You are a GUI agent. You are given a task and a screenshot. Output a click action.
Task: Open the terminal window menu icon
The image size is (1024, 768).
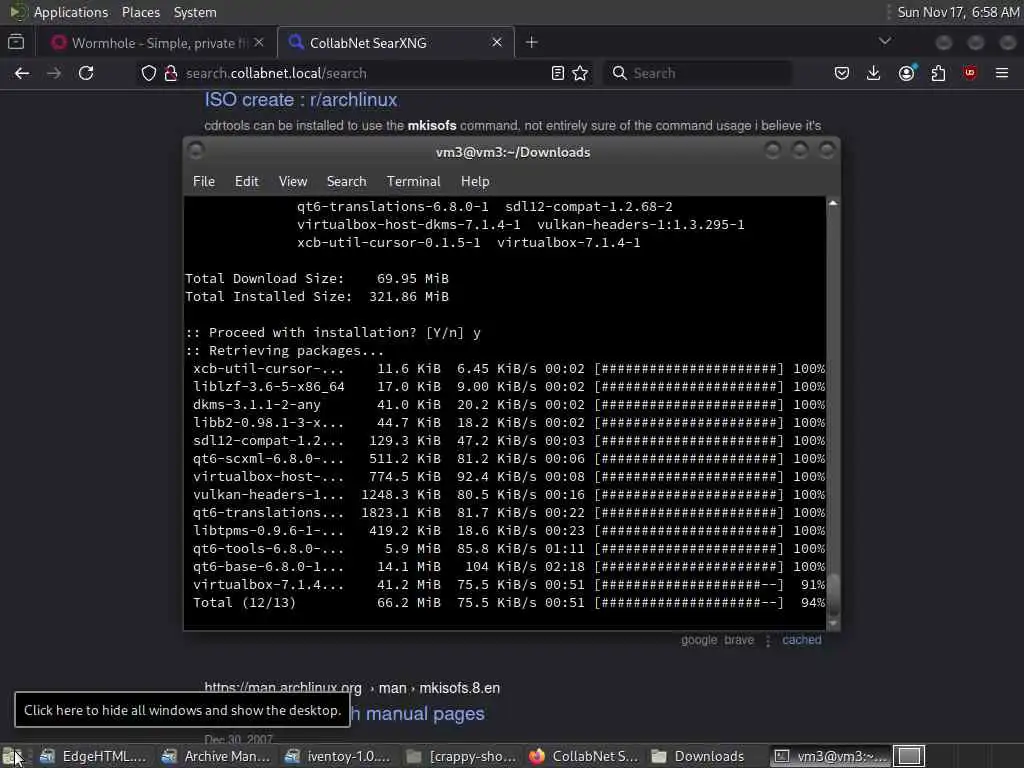coord(196,152)
